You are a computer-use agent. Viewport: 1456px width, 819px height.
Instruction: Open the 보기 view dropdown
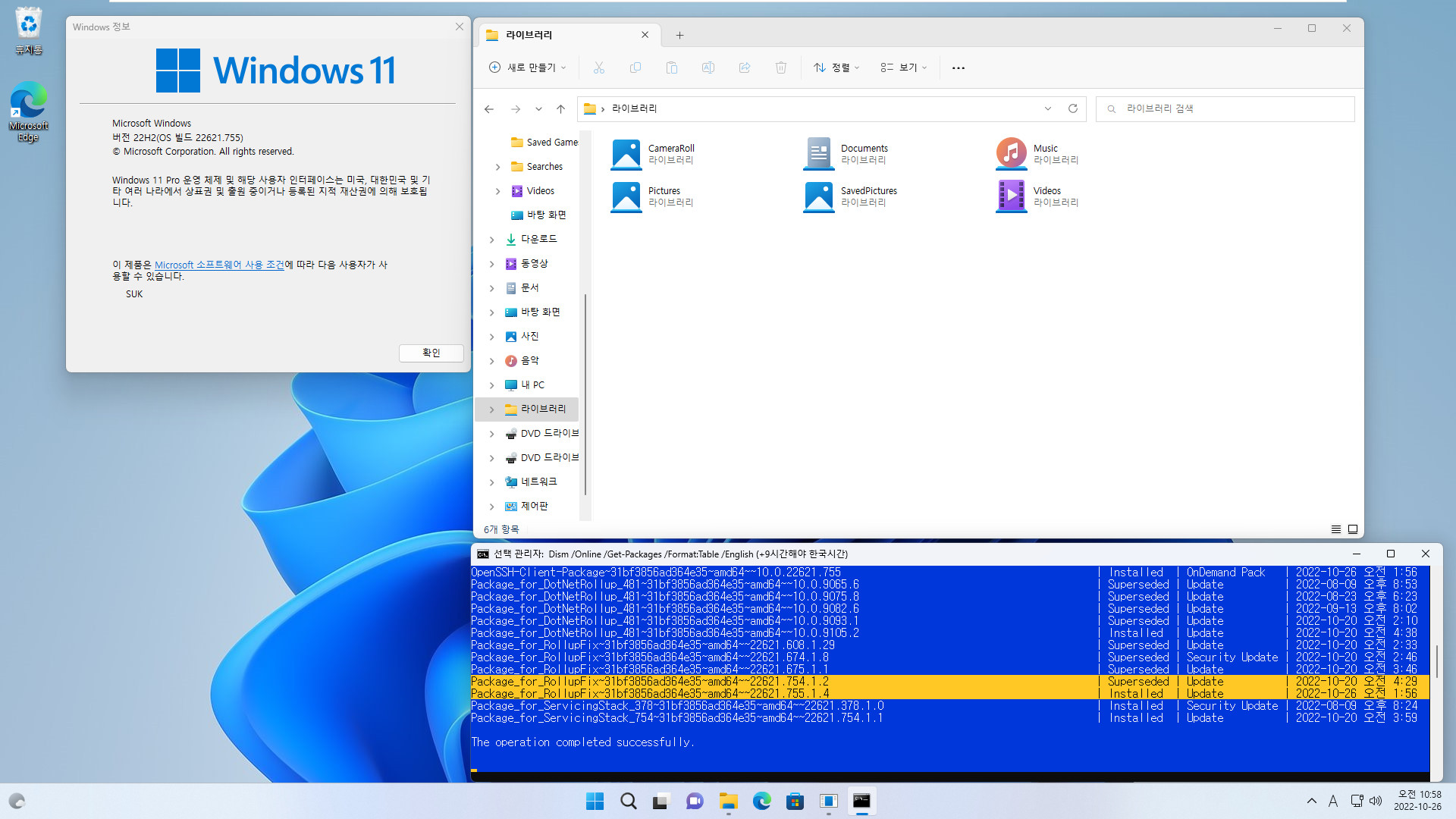click(x=904, y=67)
